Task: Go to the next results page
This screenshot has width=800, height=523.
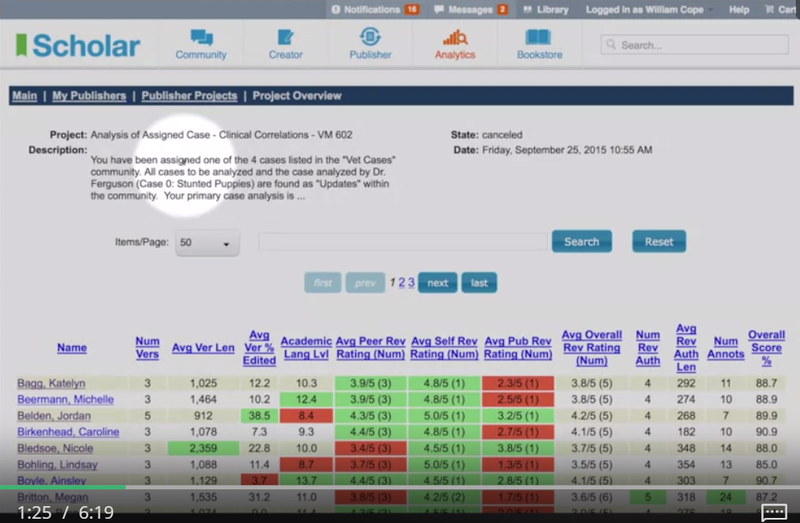Action: [x=438, y=283]
